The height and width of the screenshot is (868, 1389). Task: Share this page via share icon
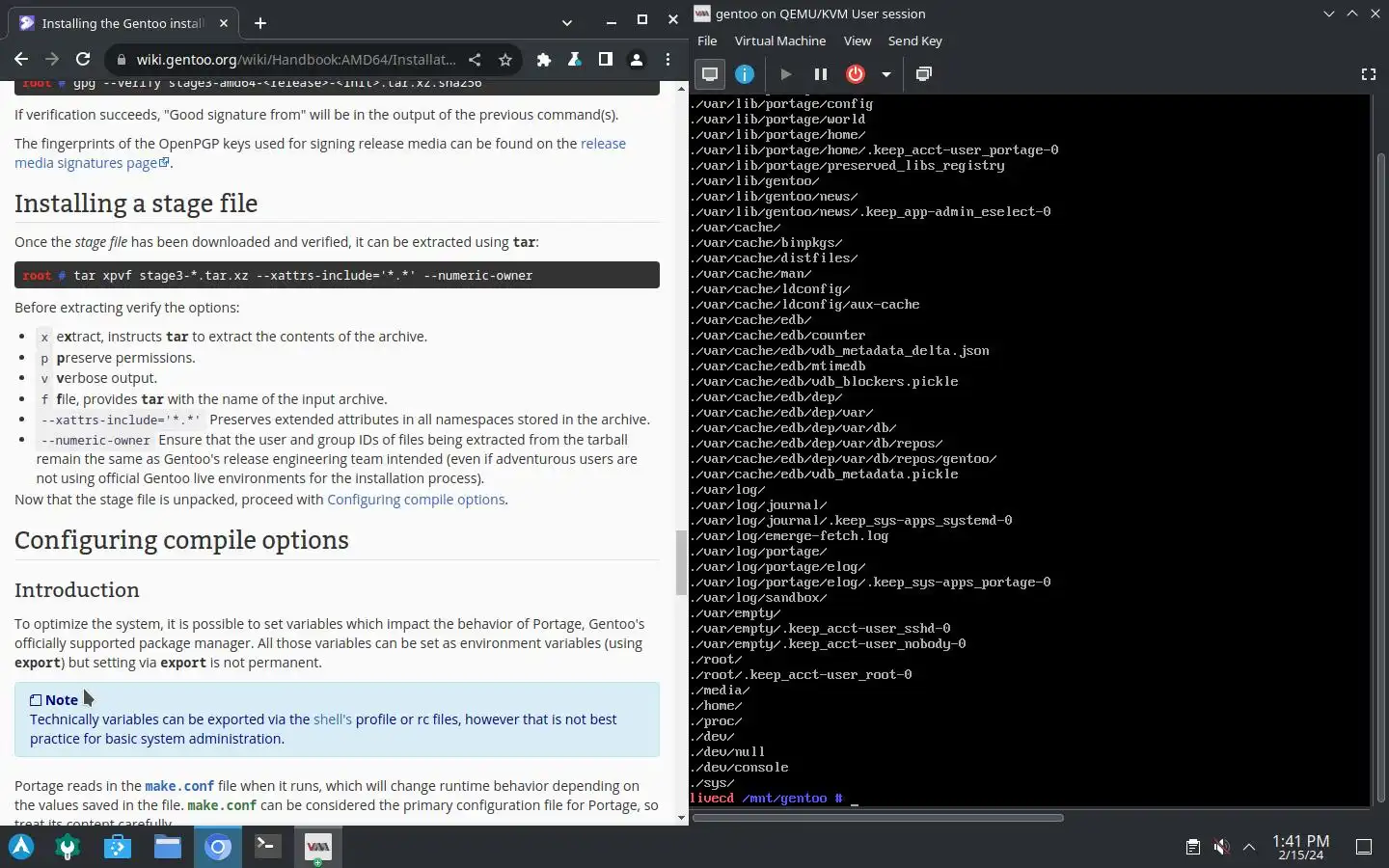(475, 60)
